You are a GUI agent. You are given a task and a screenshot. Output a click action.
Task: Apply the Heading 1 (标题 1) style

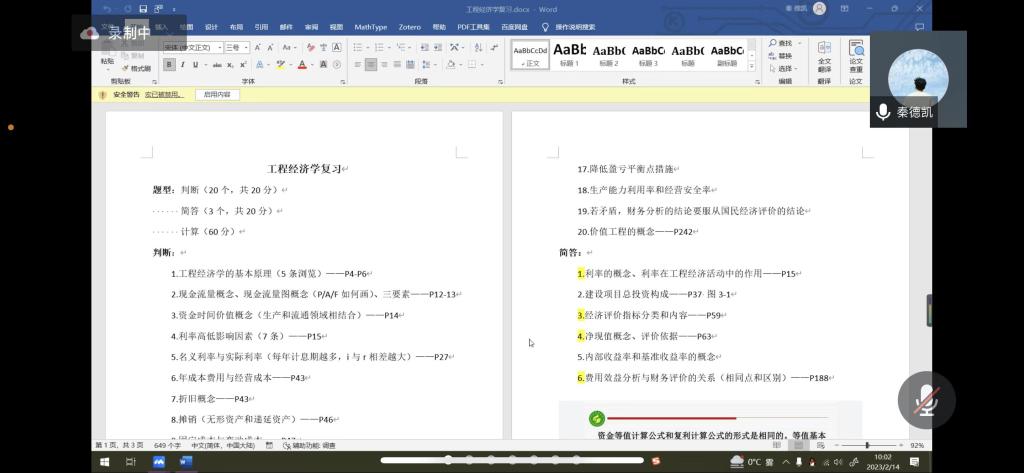point(569,54)
